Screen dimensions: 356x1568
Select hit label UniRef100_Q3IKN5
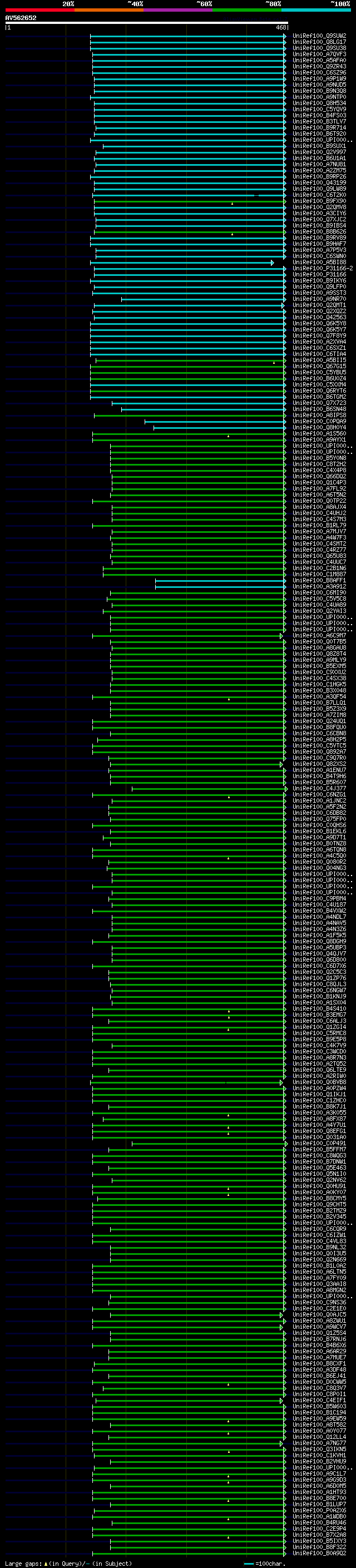click(x=319, y=1449)
